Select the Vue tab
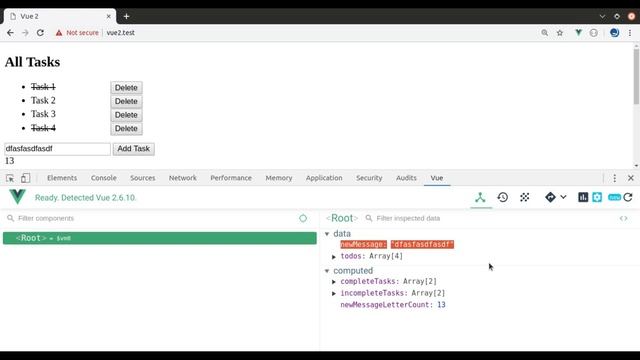 [x=437, y=178]
